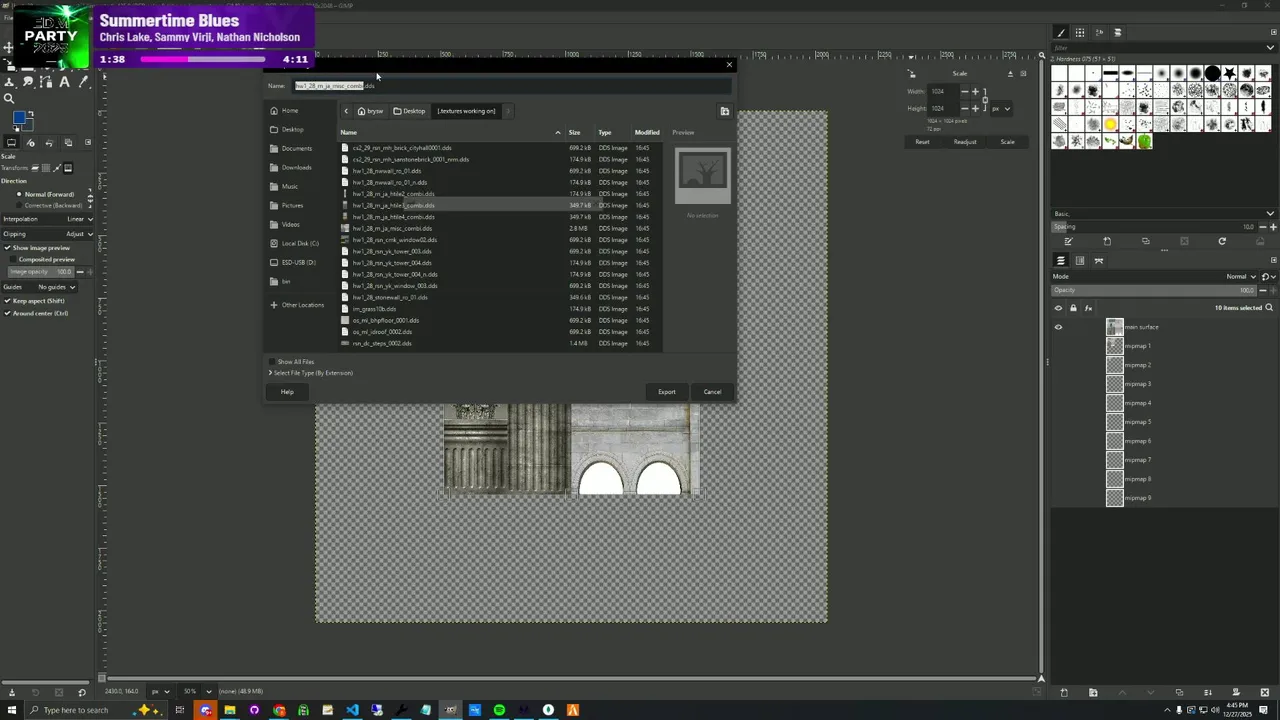The width and height of the screenshot is (1280, 720).
Task: Open the Patterns tab in right dock
Action: click(1080, 33)
